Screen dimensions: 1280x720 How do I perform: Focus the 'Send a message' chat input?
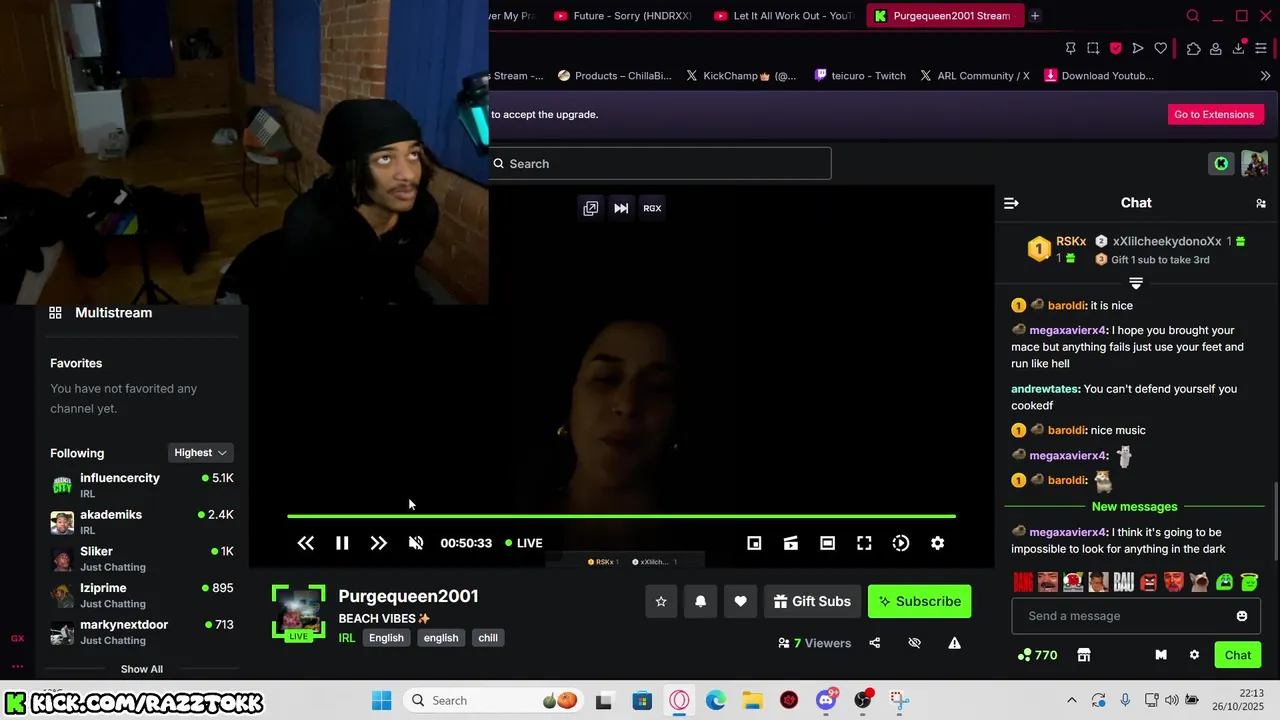coord(1135,616)
